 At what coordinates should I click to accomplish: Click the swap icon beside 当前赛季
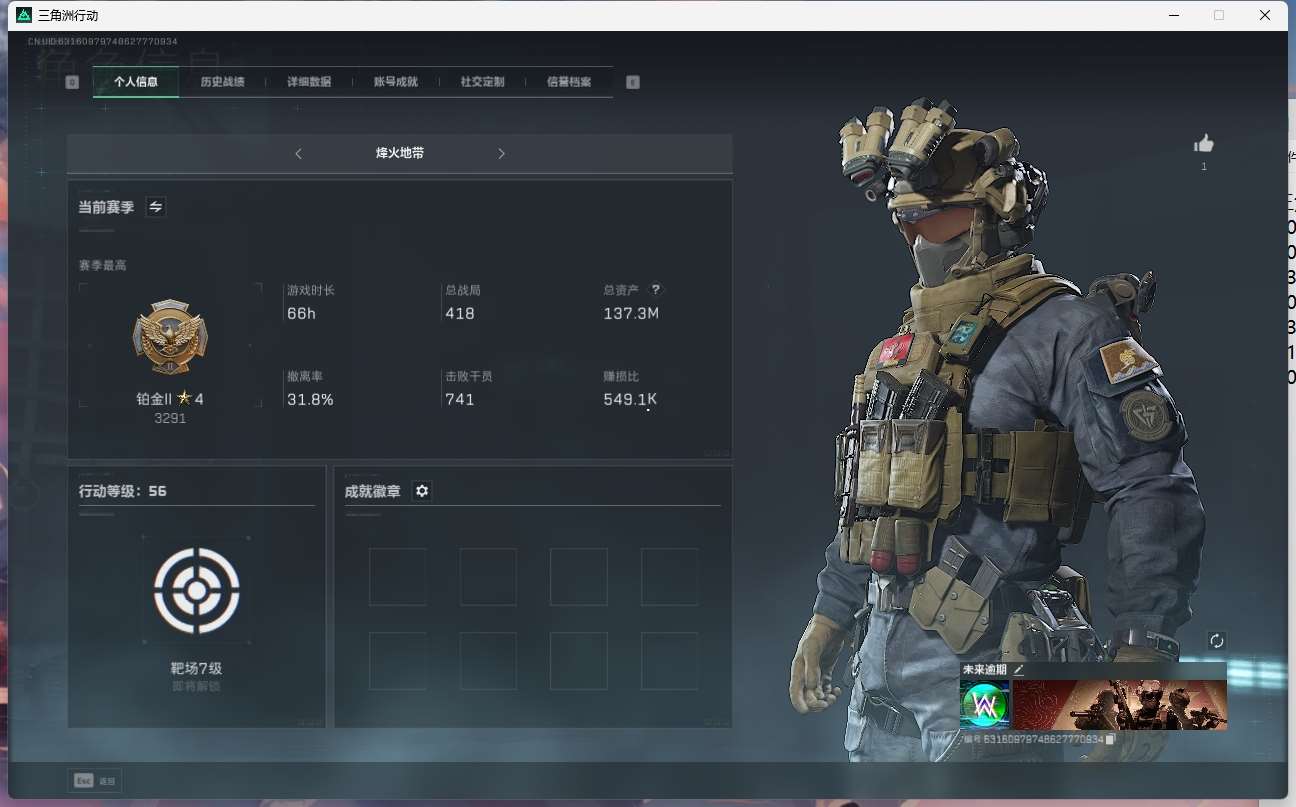click(x=156, y=207)
